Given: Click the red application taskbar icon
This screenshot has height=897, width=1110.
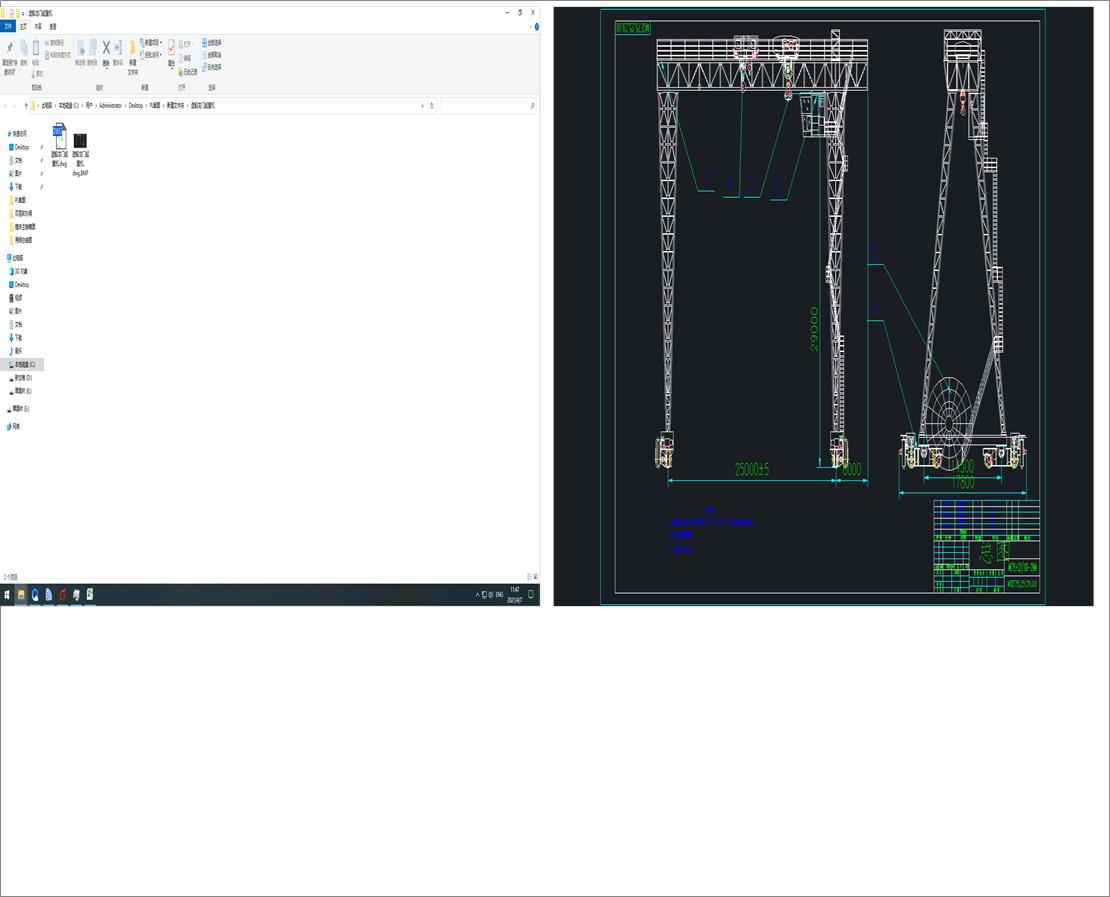Looking at the screenshot, I should coord(62,595).
